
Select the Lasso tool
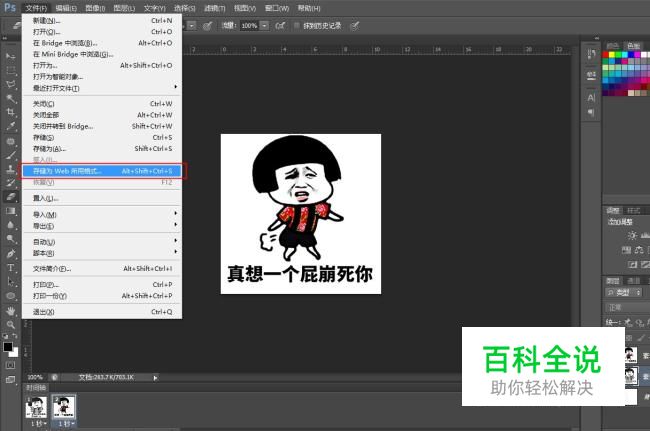(x=10, y=84)
